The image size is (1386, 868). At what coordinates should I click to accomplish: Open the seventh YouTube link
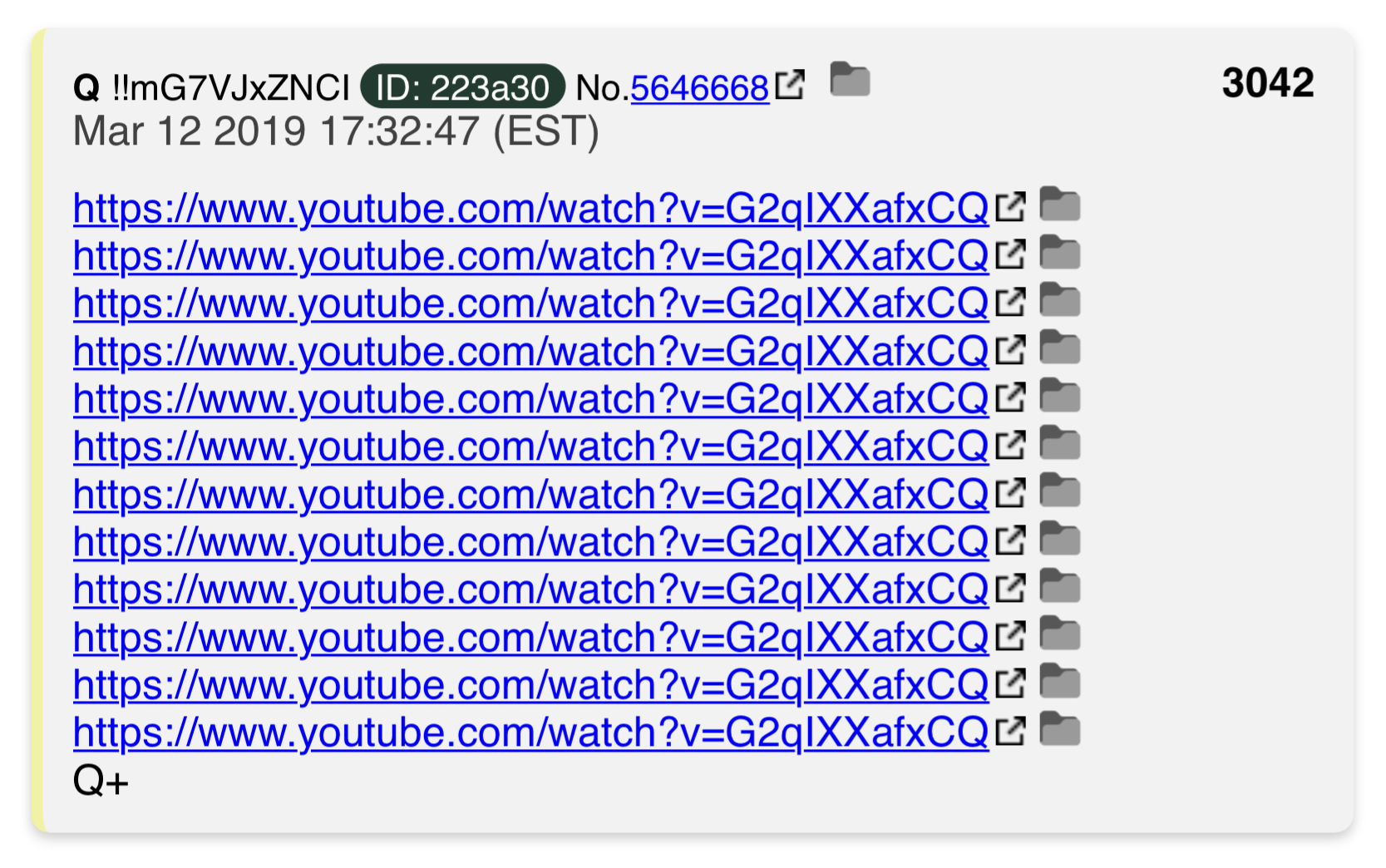point(530,494)
